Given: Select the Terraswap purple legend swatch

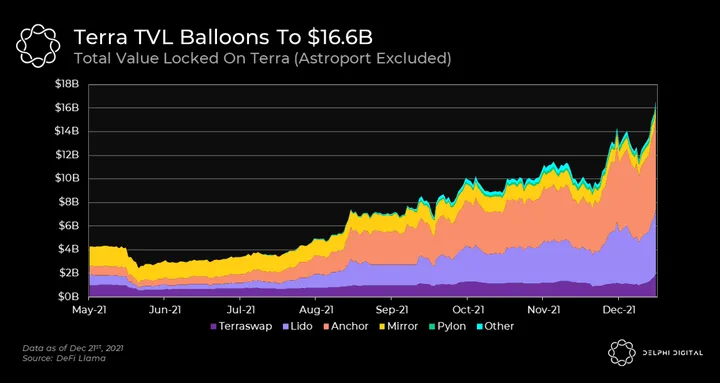Looking at the screenshot, I should tap(213, 327).
